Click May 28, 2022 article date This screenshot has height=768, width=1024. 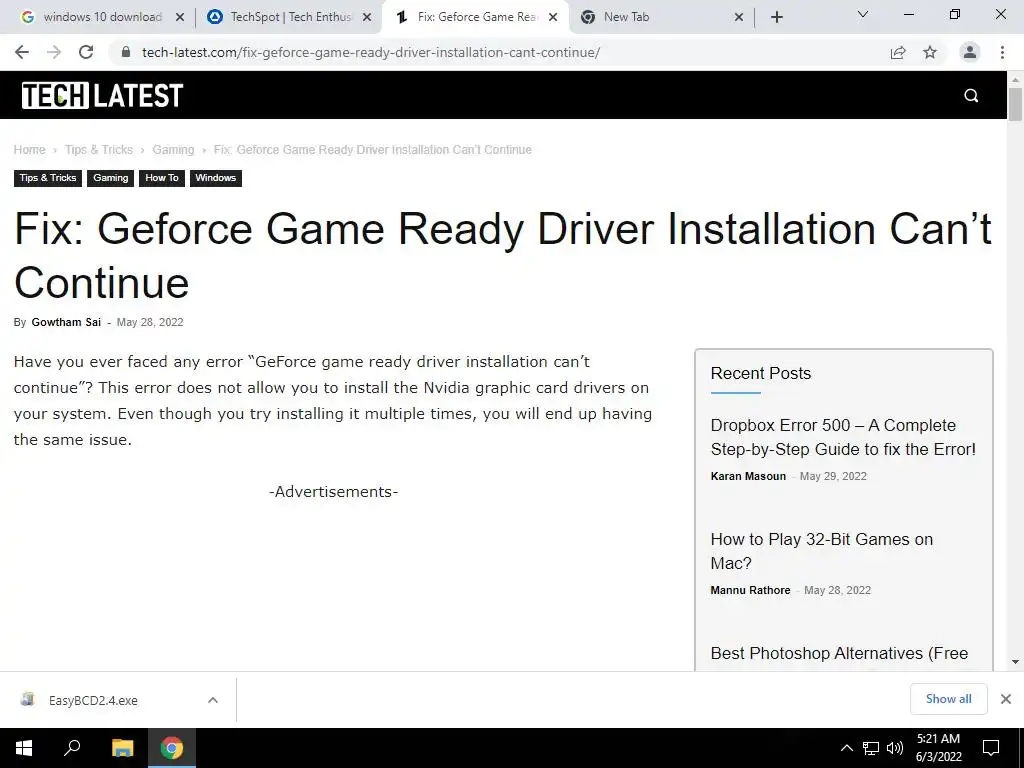[x=150, y=322]
